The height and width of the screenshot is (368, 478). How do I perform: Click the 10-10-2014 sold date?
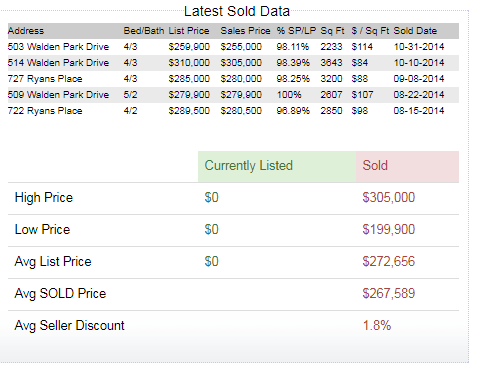click(x=419, y=63)
